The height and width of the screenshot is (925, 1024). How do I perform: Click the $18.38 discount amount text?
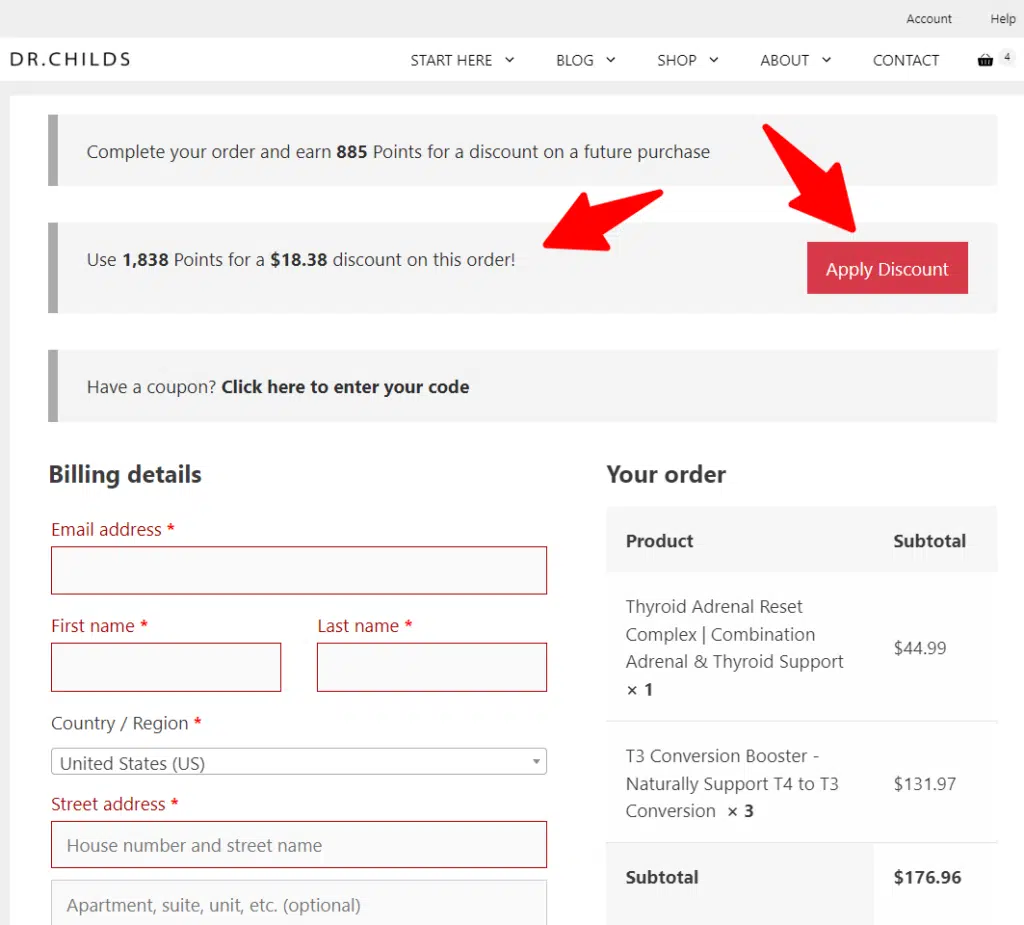[x=298, y=259]
